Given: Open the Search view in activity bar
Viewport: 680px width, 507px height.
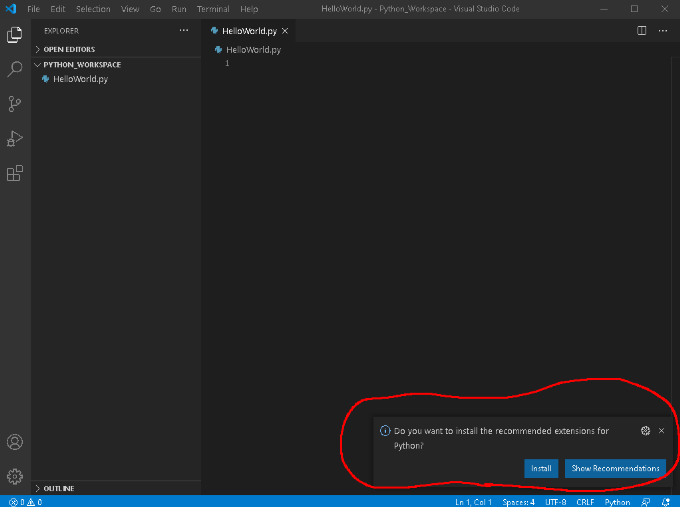Looking at the screenshot, I should tap(15, 69).
